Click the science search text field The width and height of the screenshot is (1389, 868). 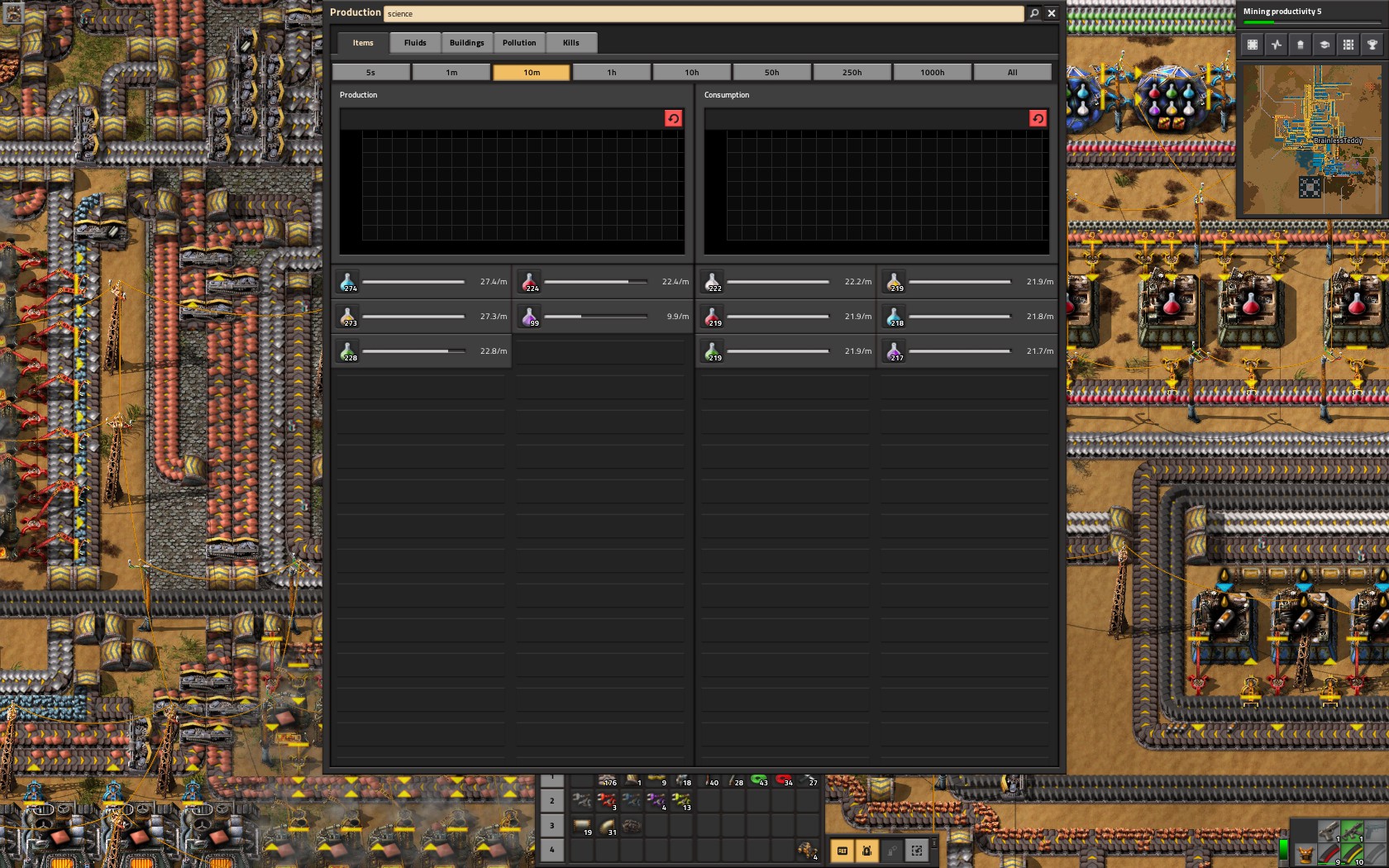pyautogui.click(x=703, y=14)
